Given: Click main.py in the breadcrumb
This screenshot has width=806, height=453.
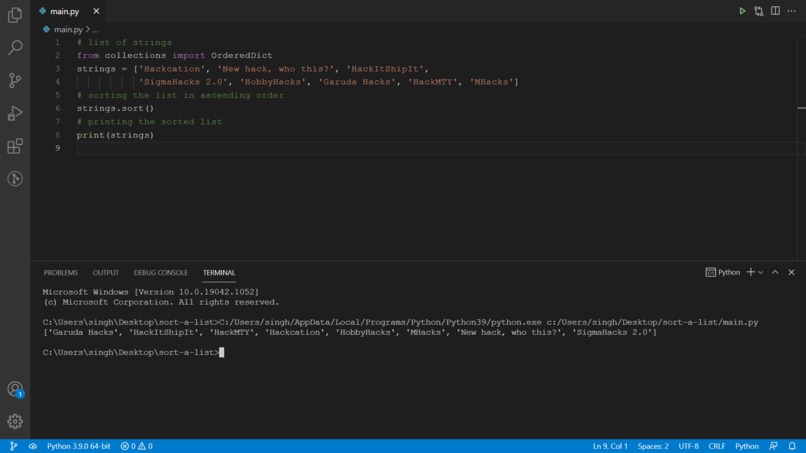Looking at the screenshot, I should 68,29.
